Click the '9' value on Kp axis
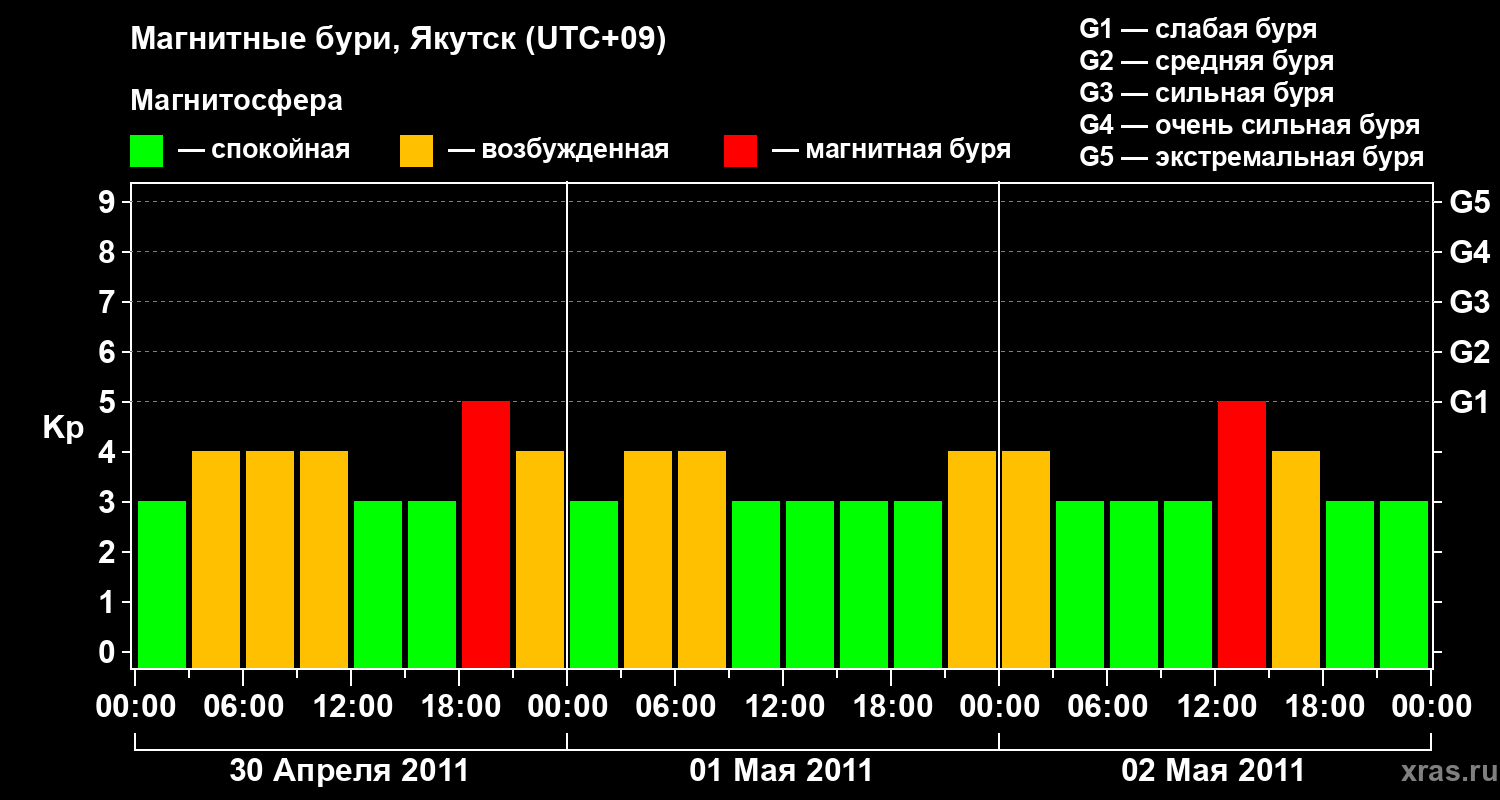The image size is (1500, 800). [109, 202]
